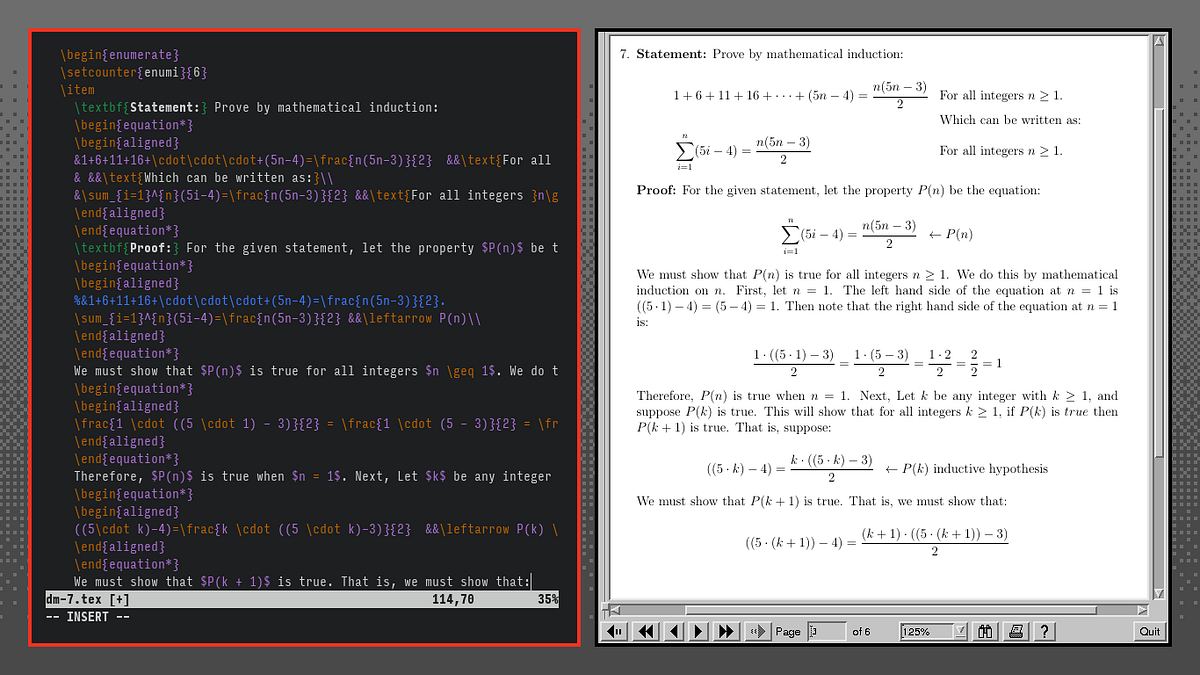This screenshot has width=1200, height=675.
Task: Go to the previous page
Action: tap(673, 631)
